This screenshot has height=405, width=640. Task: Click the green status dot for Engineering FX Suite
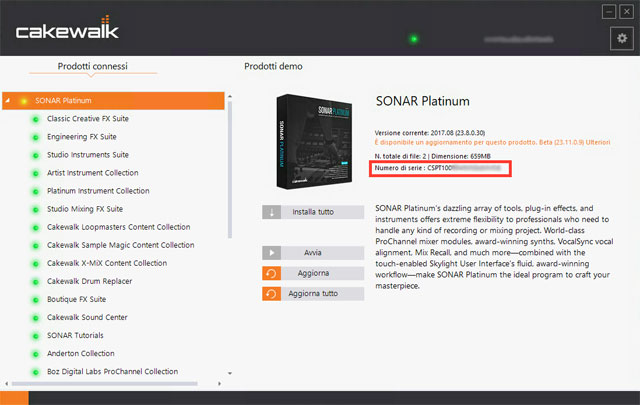(36, 137)
